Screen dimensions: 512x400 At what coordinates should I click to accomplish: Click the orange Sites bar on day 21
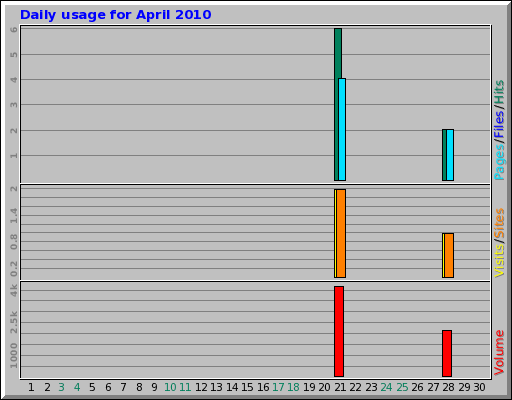(x=341, y=233)
